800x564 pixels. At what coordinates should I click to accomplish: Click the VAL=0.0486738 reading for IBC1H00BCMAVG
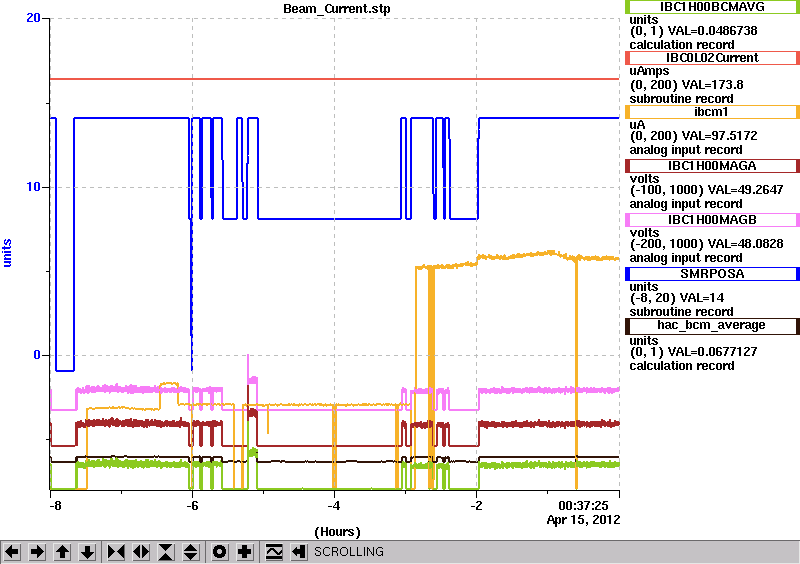(x=712, y=31)
